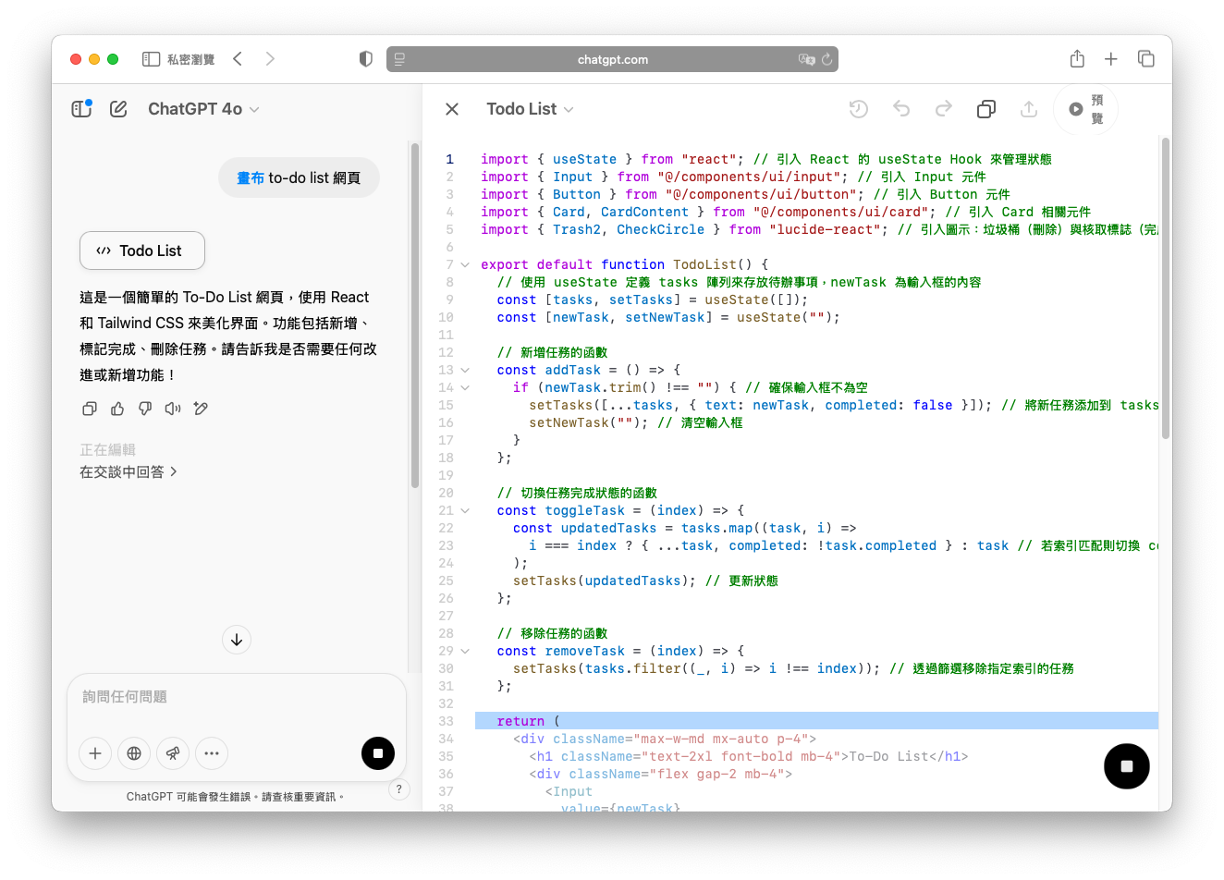The image size is (1224, 880).
Task: Click the thumbs down feedback icon
Action: point(145,408)
